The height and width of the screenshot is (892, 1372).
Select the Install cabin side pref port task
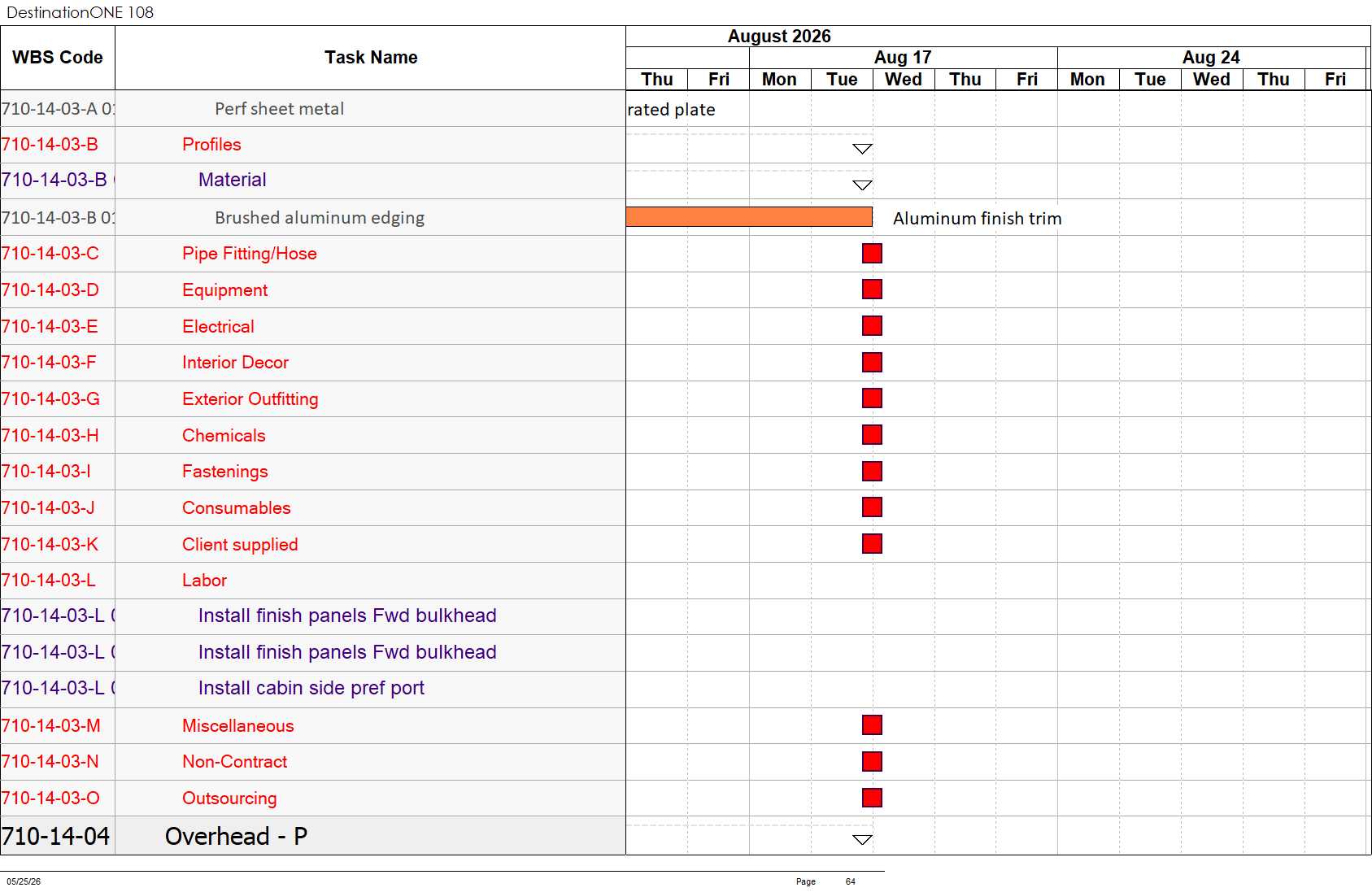[311, 688]
